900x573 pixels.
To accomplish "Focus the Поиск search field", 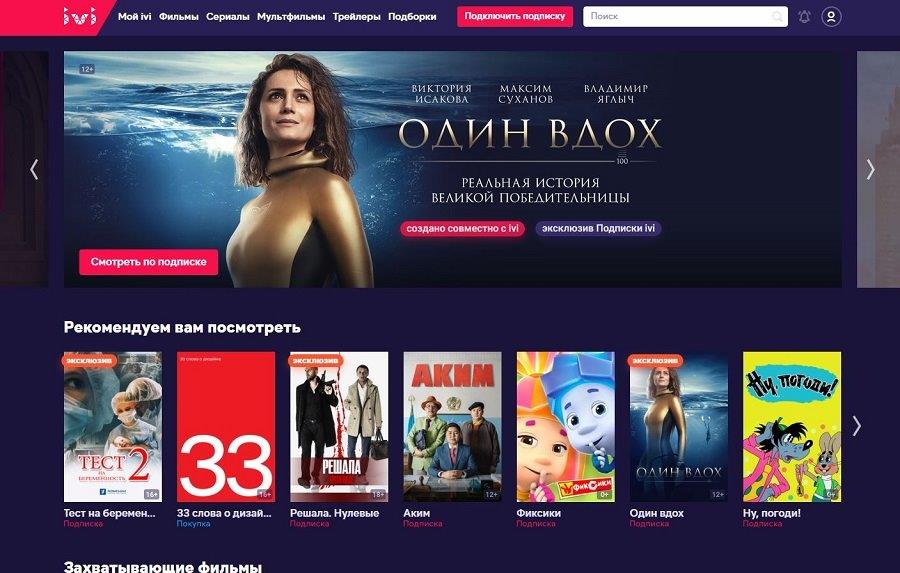I will (677, 17).
